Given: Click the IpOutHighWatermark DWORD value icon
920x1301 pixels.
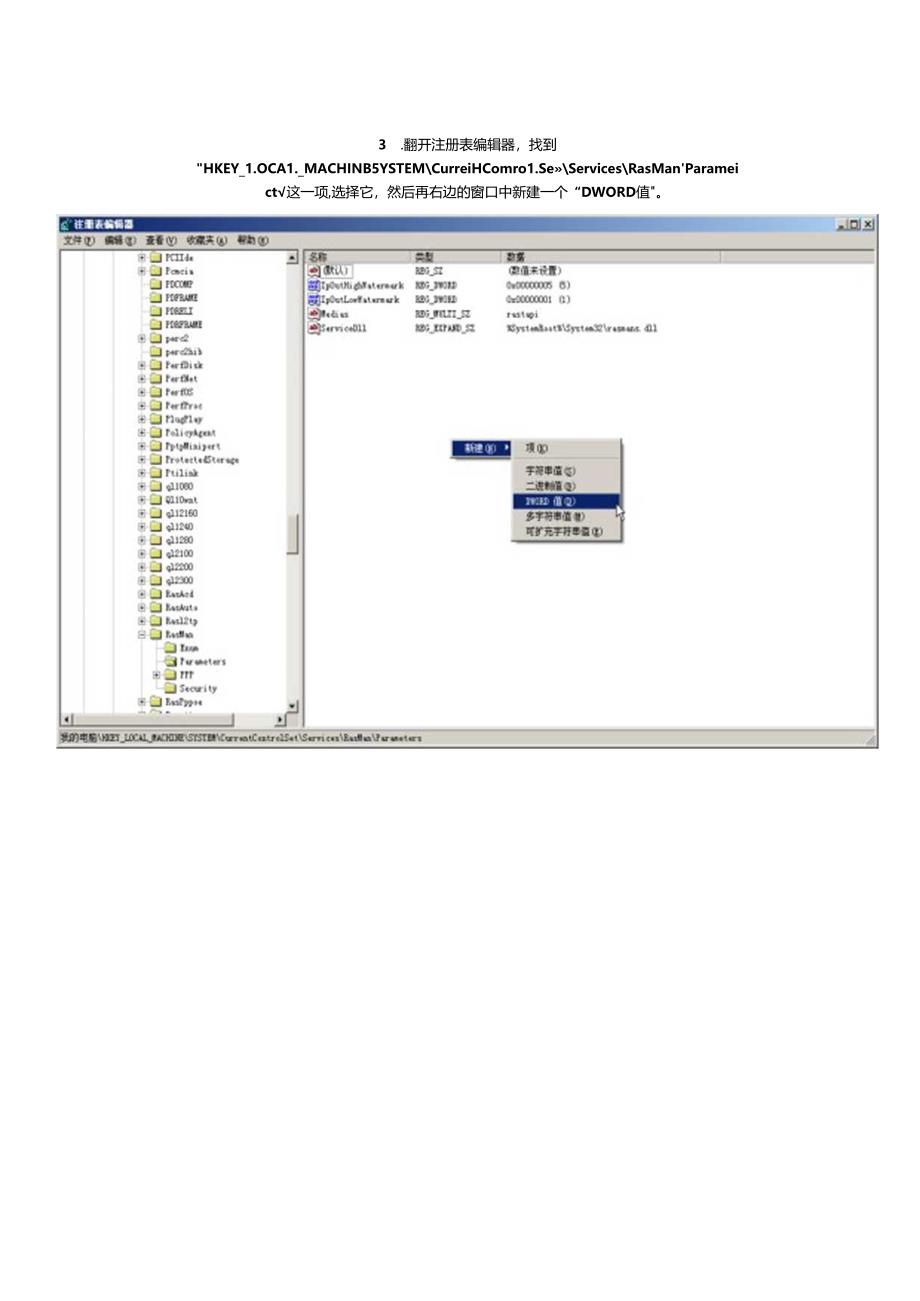Looking at the screenshot, I should pos(314,285).
